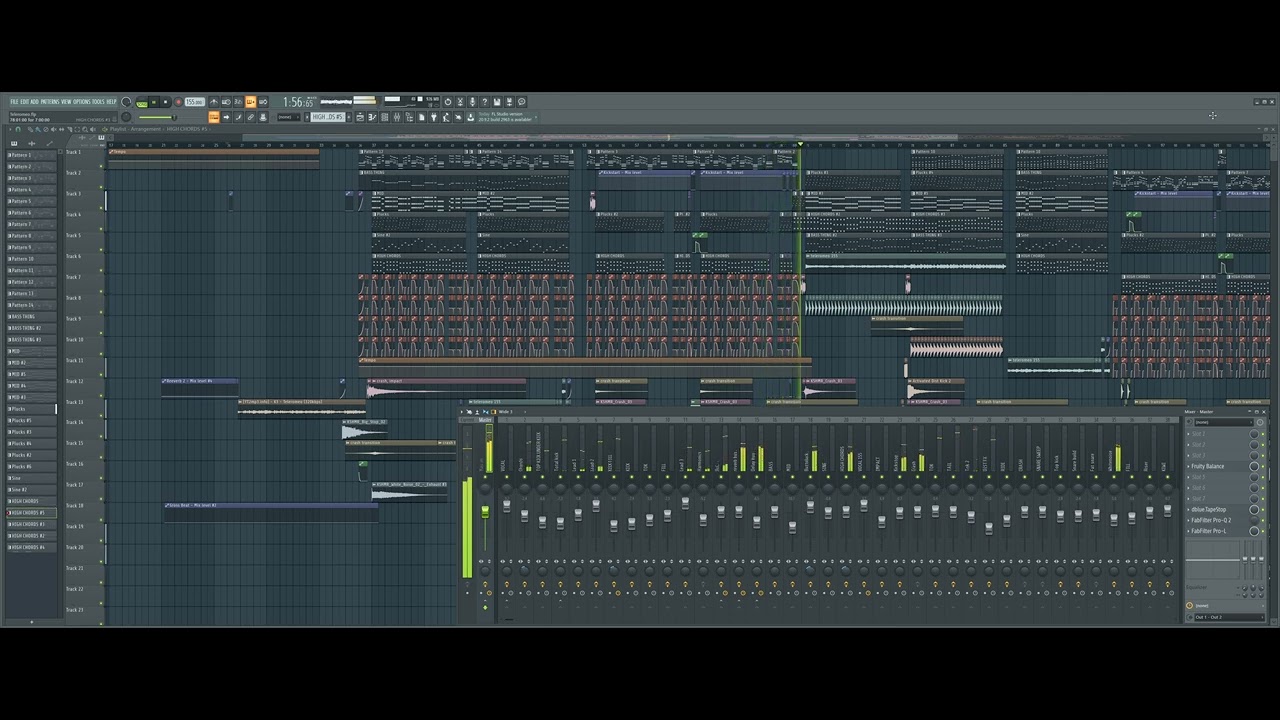Toggle FabFilter Pro-L slot enable LED
The width and height of the screenshot is (1280, 720).
click(1263, 531)
